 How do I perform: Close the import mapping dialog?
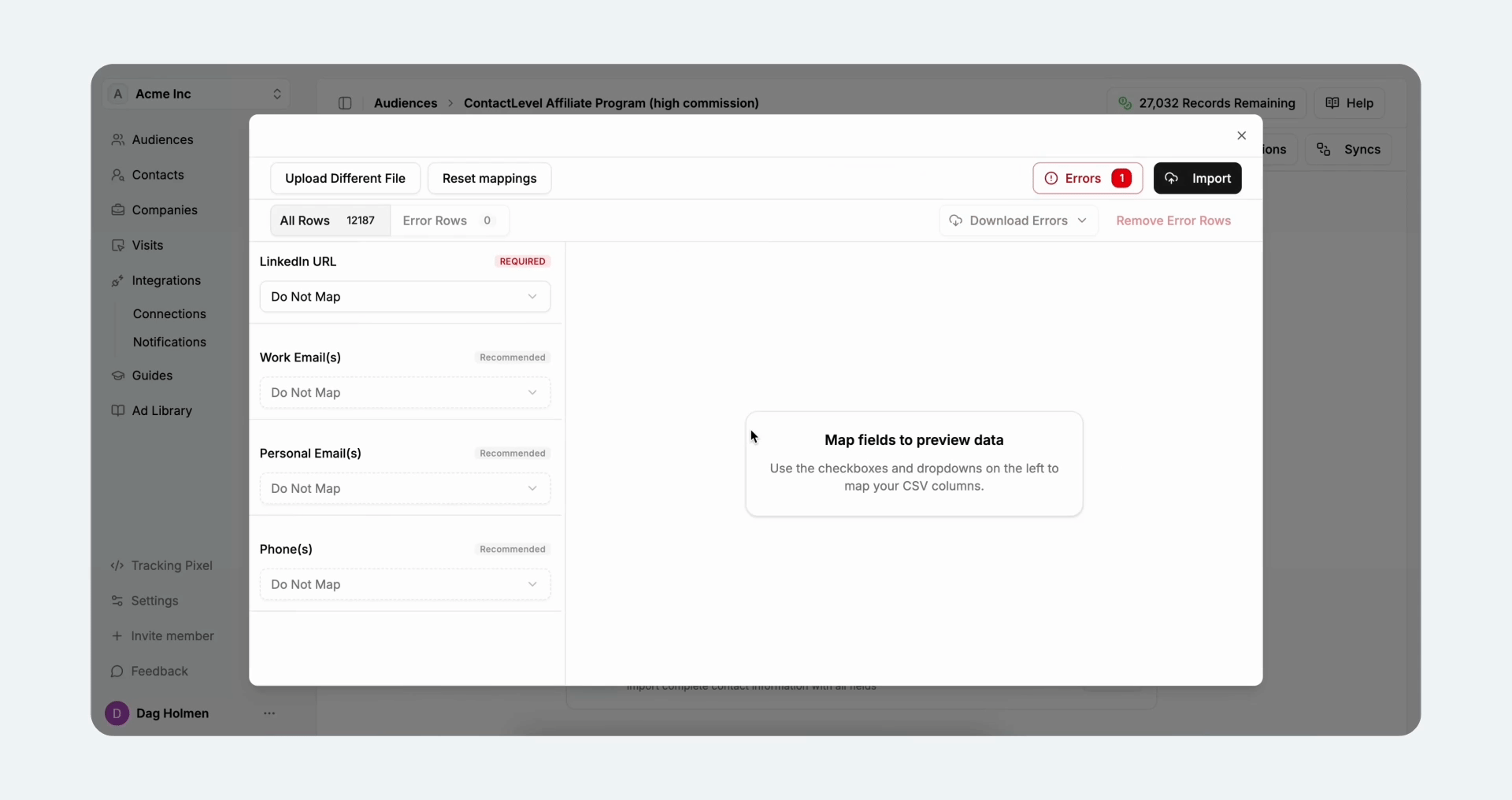click(x=1241, y=135)
